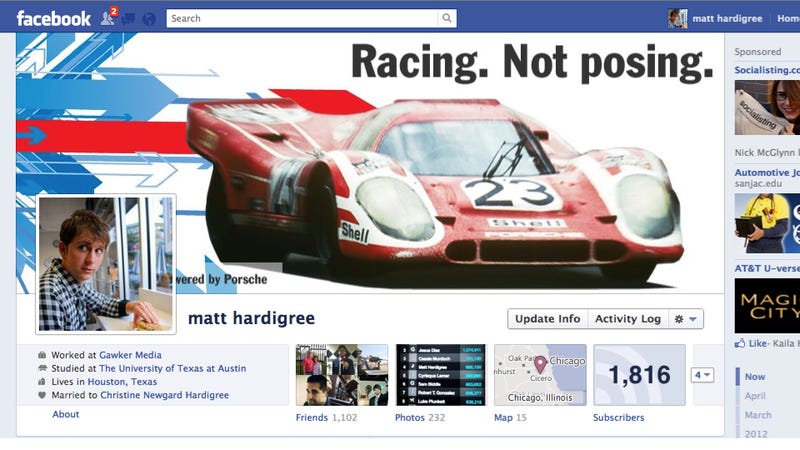The height and width of the screenshot is (450, 800).
Task: Go to Home in top bar
Action: coord(788,18)
